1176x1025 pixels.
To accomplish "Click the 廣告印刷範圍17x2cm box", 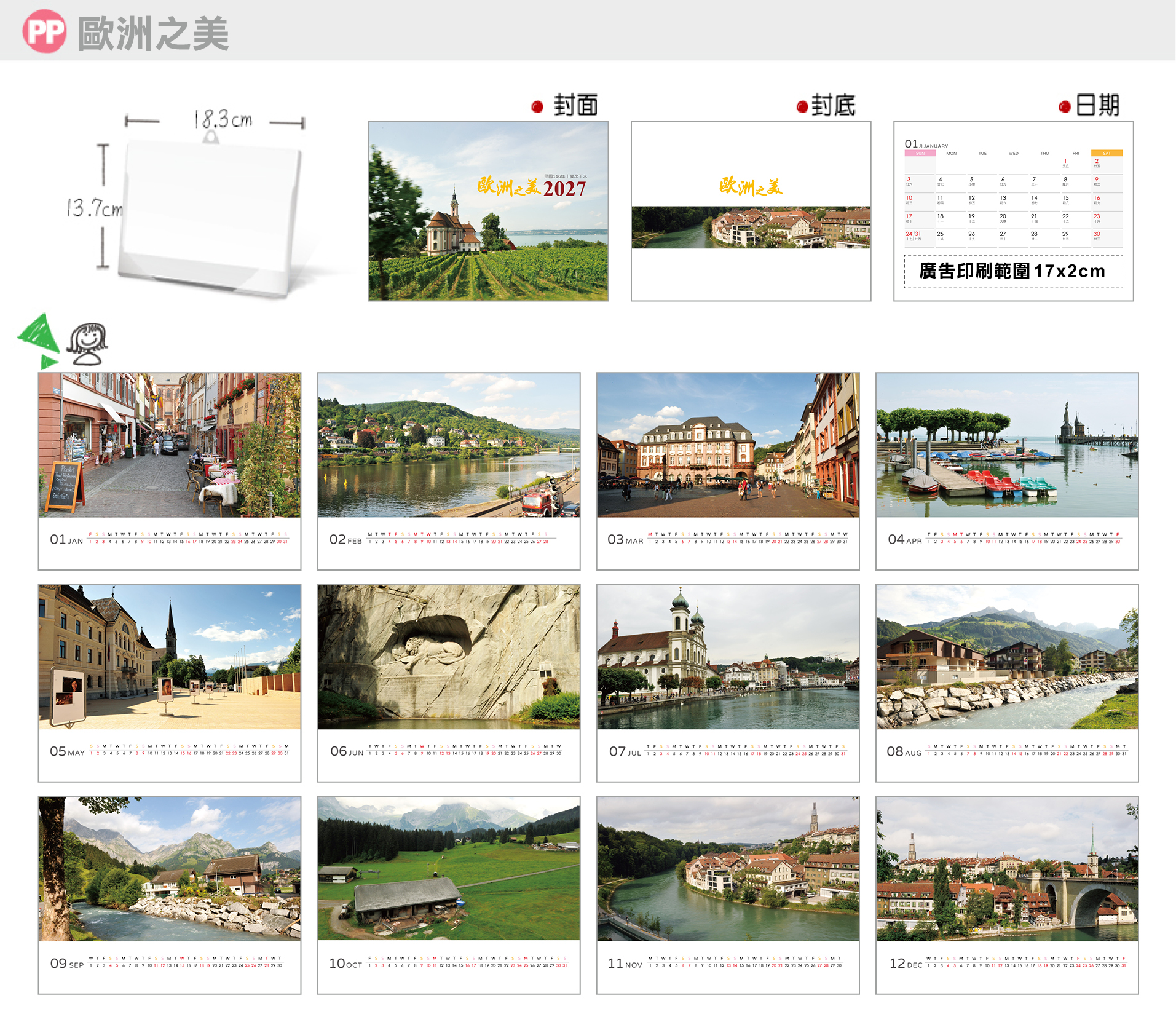I will pyautogui.click(x=1014, y=271).
